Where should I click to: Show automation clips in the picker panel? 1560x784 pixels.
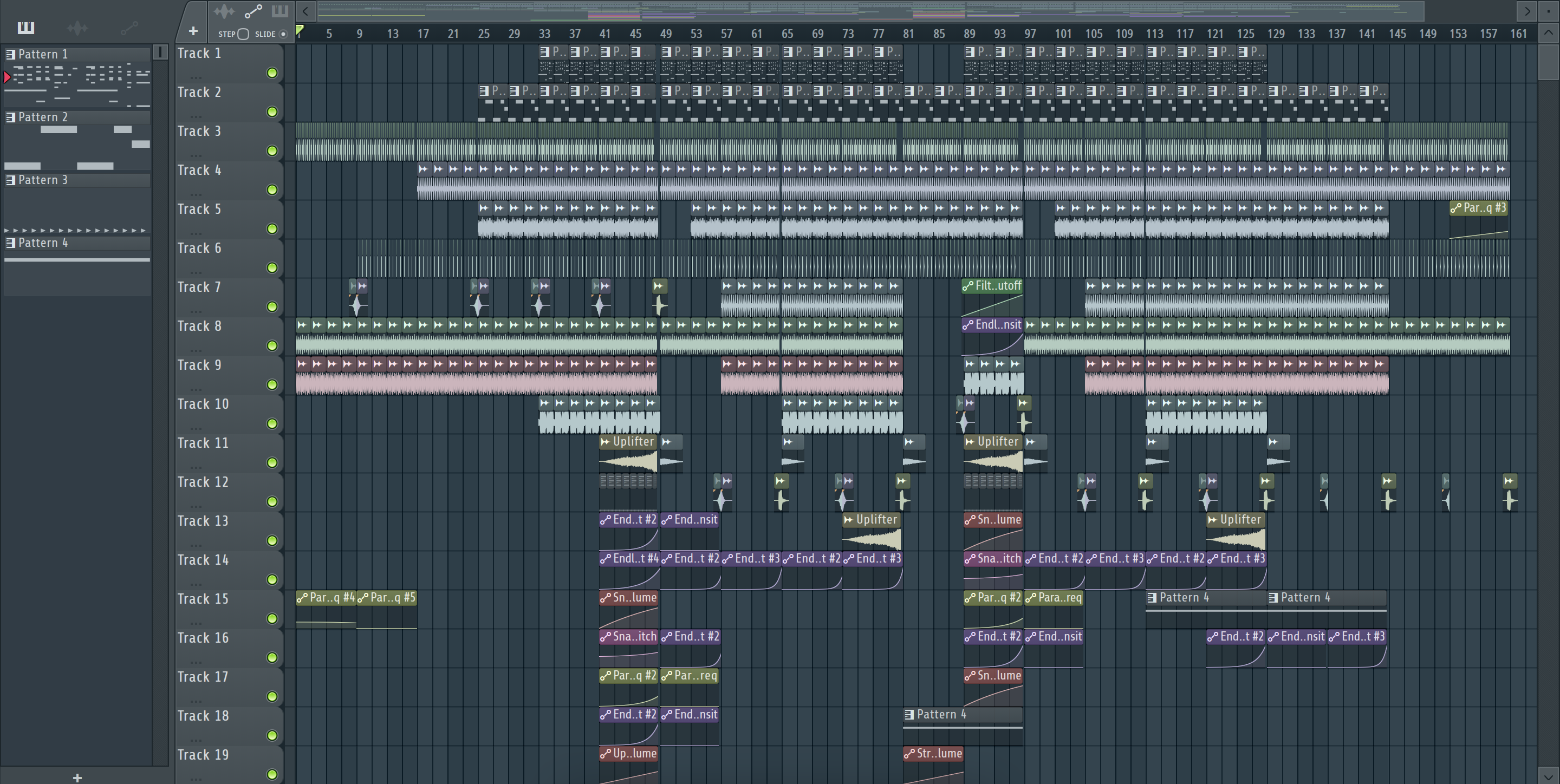pyautogui.click(x=129, y=27)
